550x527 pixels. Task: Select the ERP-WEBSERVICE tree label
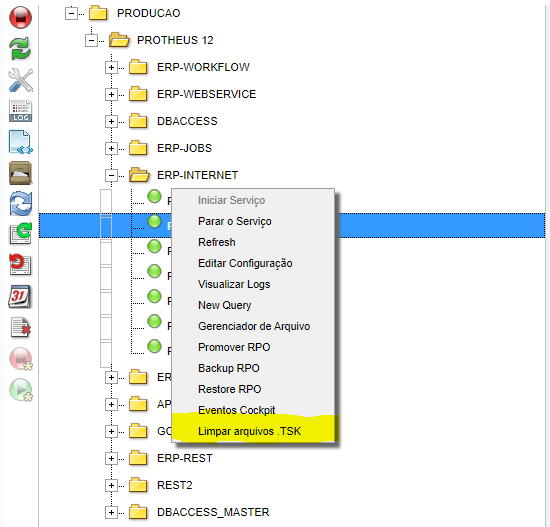pos(206,94)
